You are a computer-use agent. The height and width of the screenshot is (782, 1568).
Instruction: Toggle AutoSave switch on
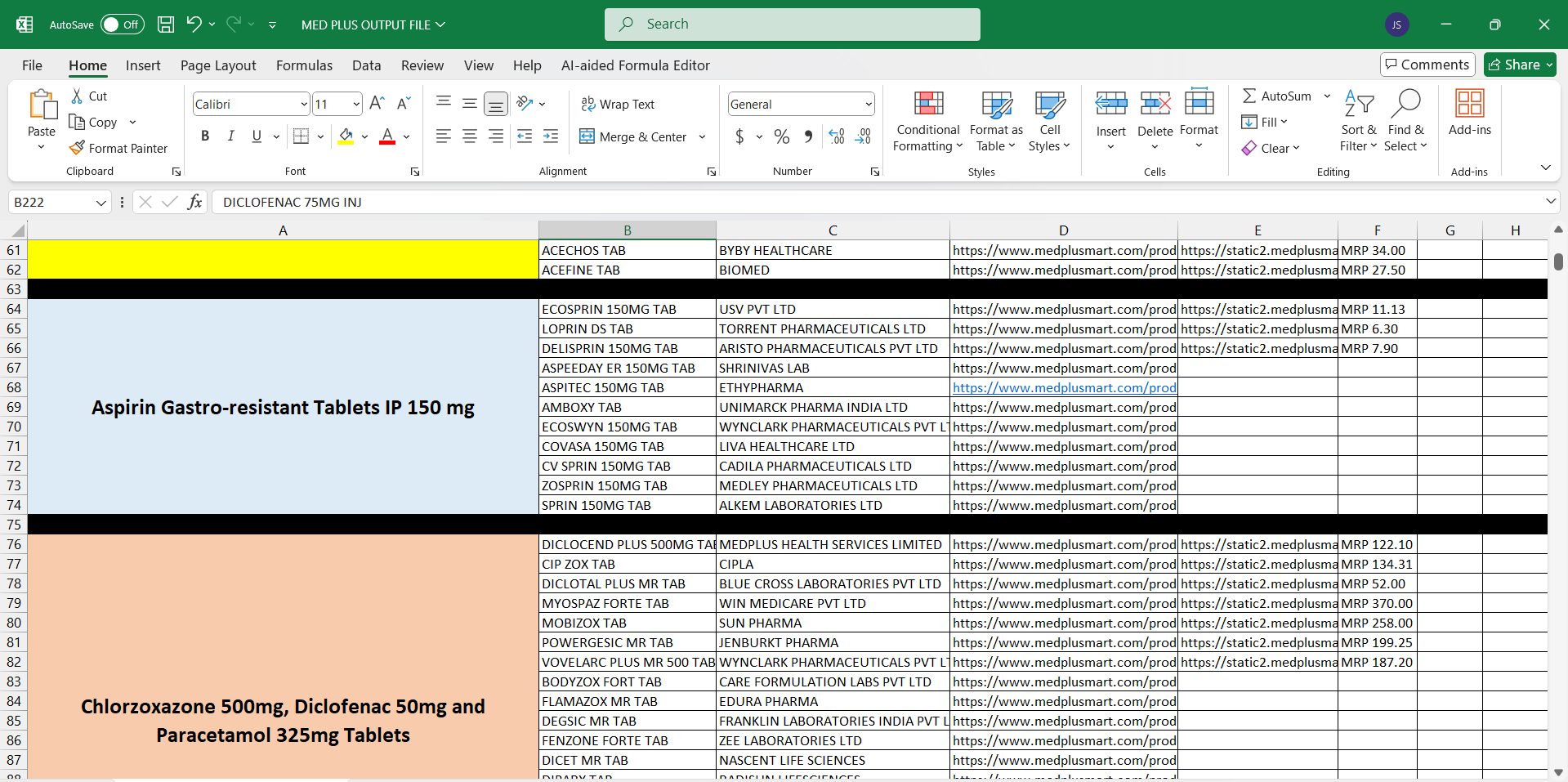[123, 25]
